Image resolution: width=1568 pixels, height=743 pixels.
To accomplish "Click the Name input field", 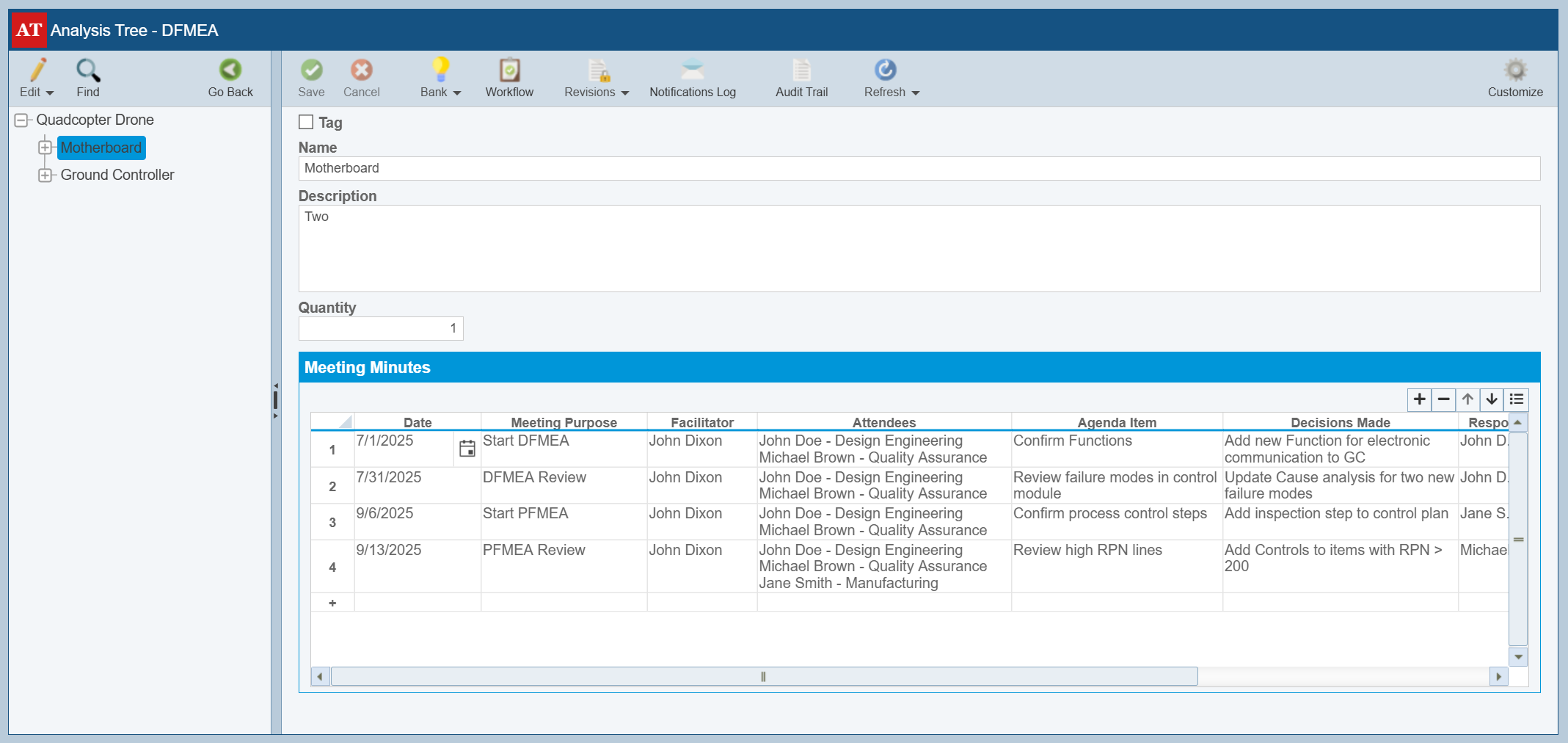I will tap(919, 168).
